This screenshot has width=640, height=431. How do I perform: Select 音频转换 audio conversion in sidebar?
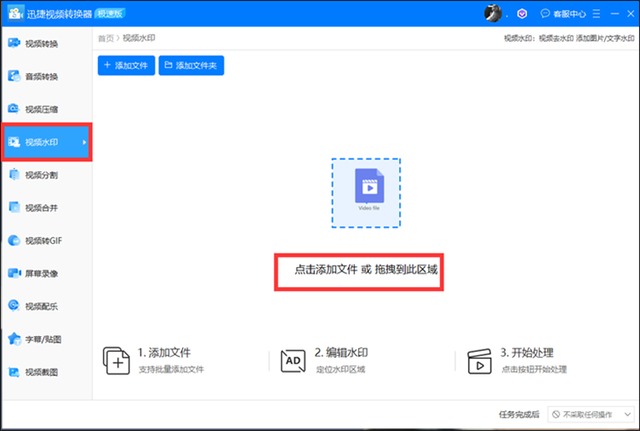tap(40, 77)
